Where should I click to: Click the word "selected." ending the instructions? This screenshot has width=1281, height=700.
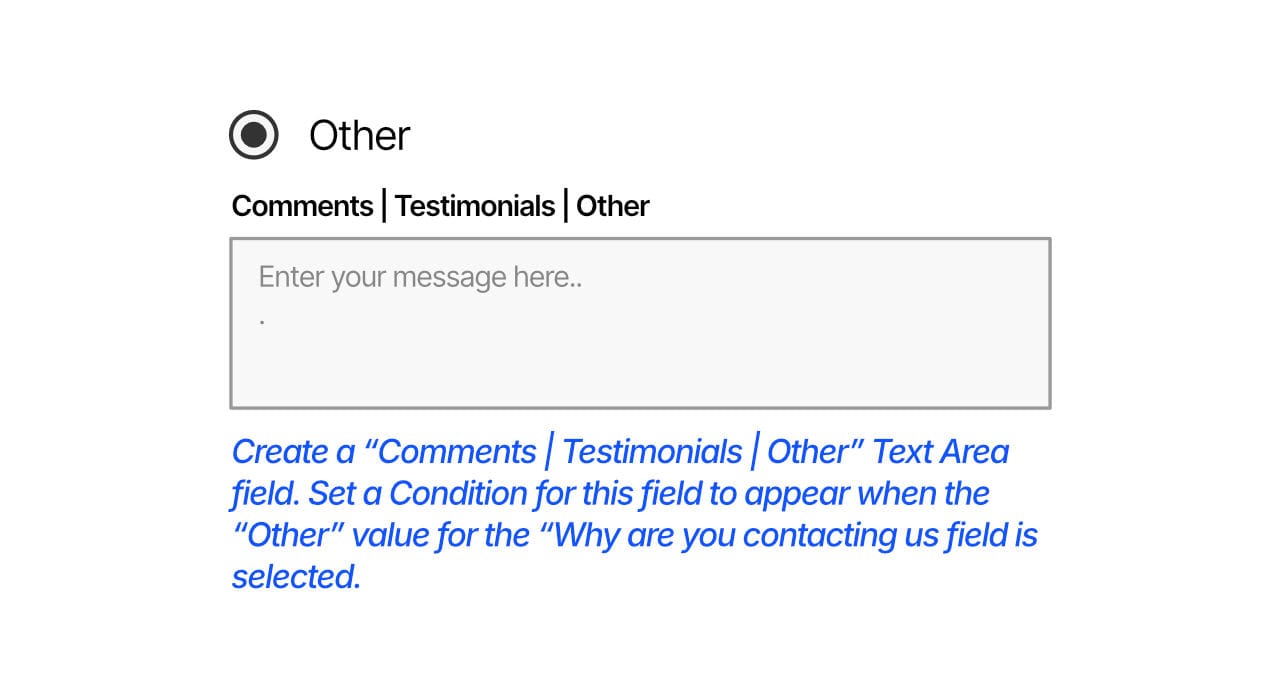(x=296, y=577)
